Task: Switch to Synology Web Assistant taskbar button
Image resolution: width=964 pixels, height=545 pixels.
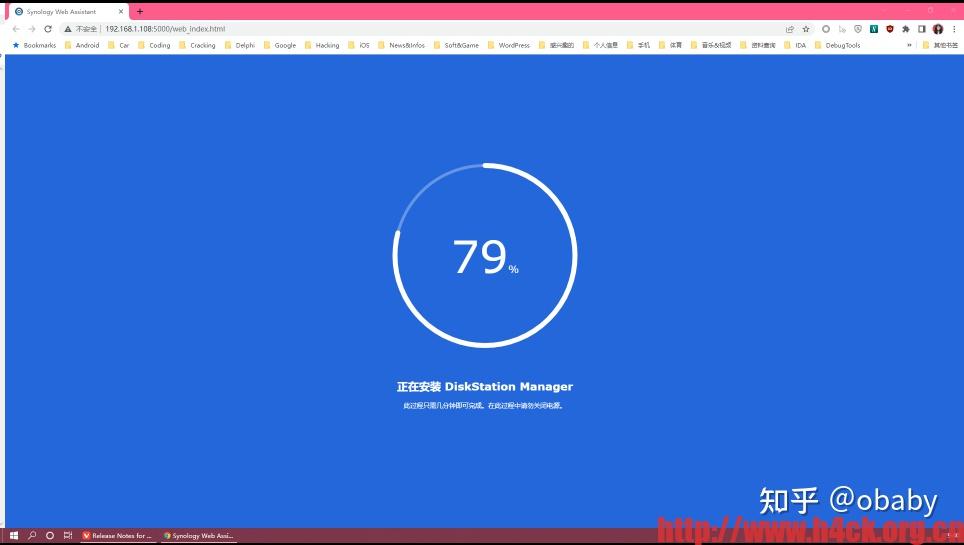Action: pos(199,535)
